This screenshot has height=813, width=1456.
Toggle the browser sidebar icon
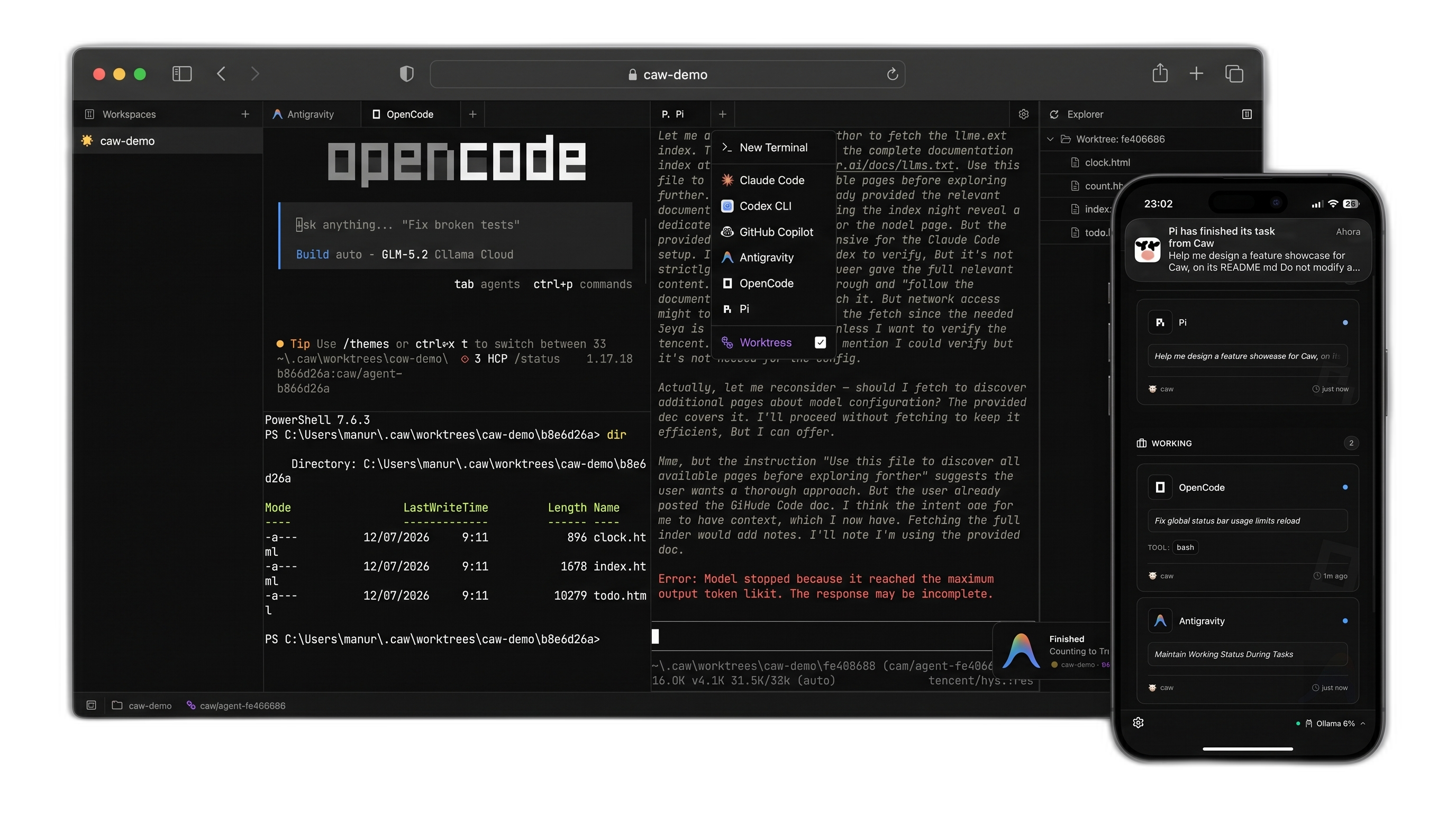[182, 74]
